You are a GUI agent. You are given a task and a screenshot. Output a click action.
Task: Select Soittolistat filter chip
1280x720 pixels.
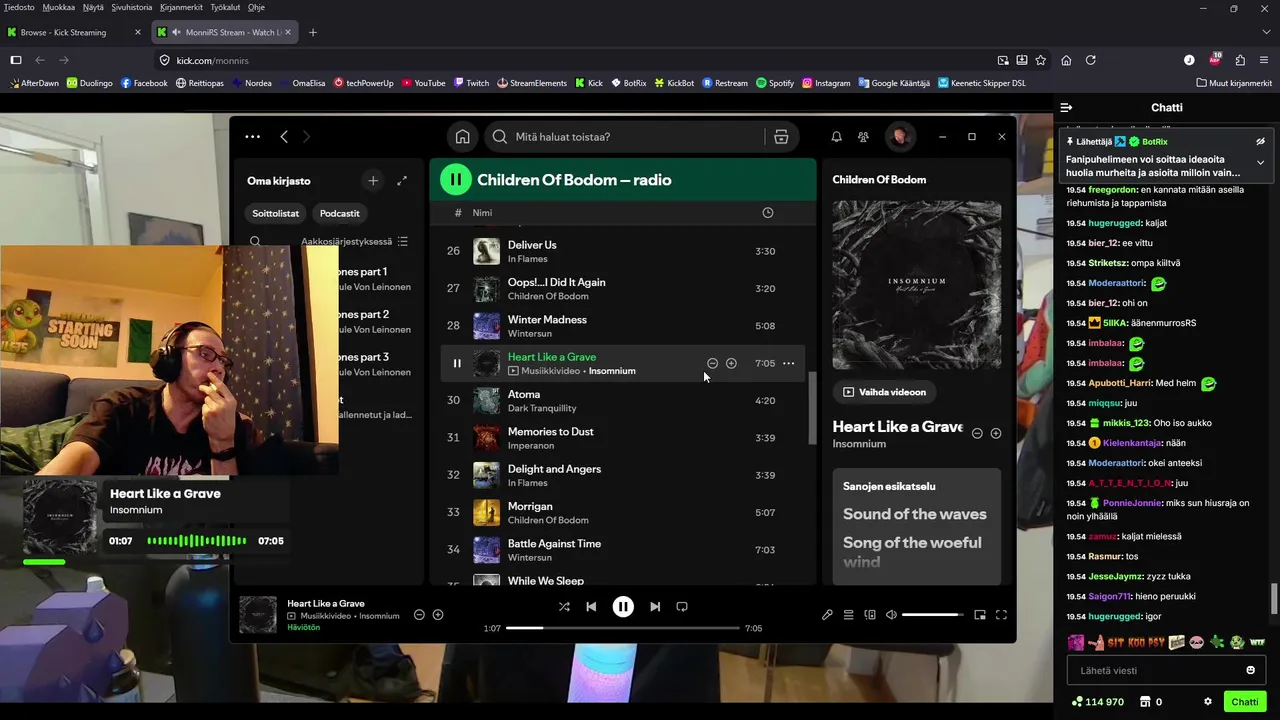(x=275, y=213)
